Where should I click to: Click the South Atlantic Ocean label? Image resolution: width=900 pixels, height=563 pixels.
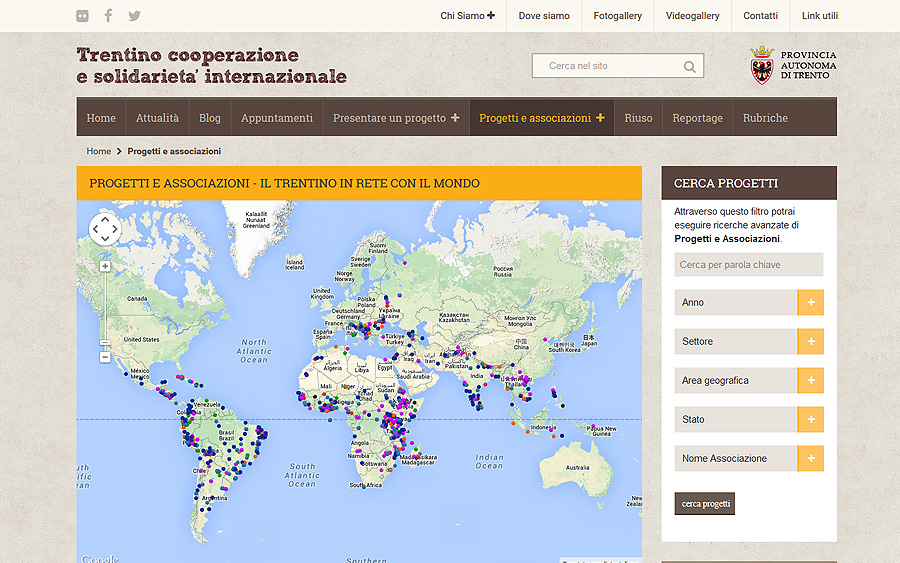[302, 475]
